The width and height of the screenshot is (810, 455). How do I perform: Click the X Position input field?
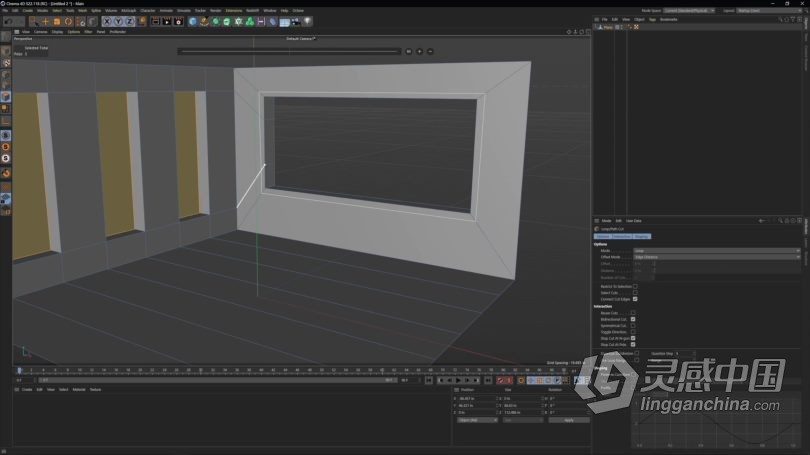click(x=476, y=399)
